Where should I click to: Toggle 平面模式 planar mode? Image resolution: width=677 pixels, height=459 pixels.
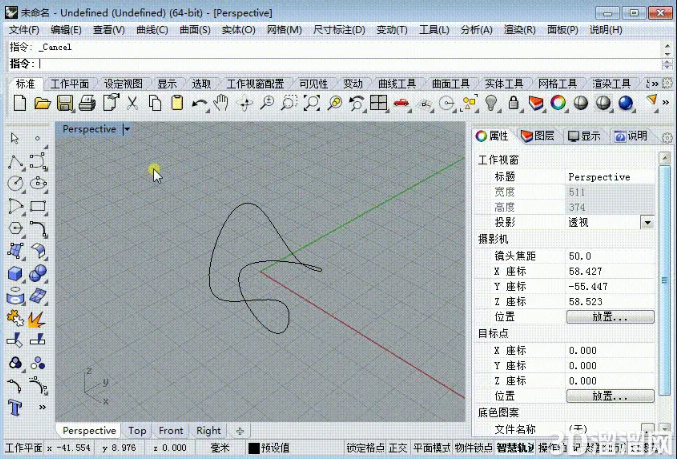(x=431, y=448)
